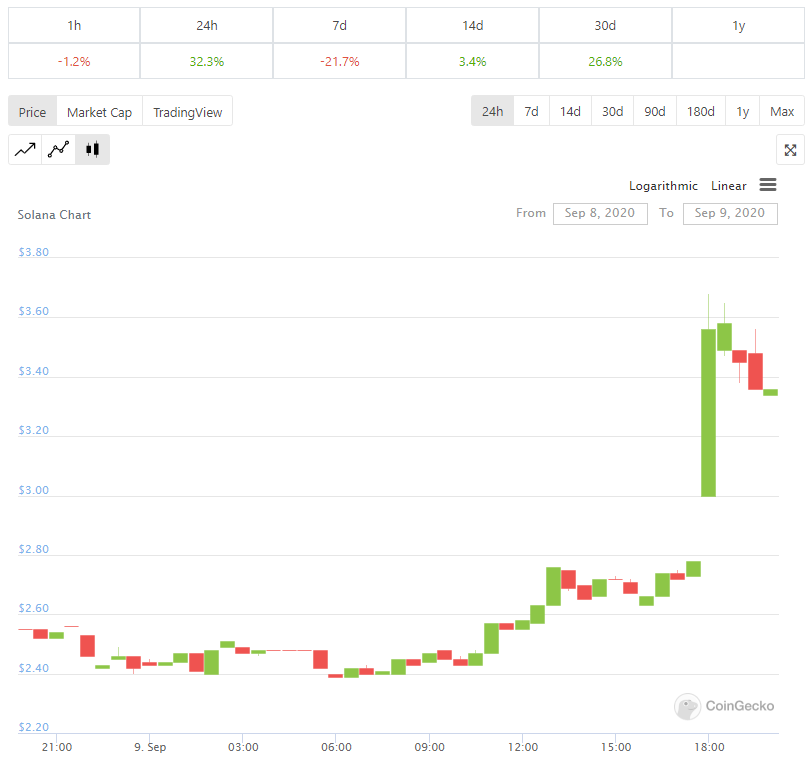Click the 32.3% 24h change value

[206, 61]
